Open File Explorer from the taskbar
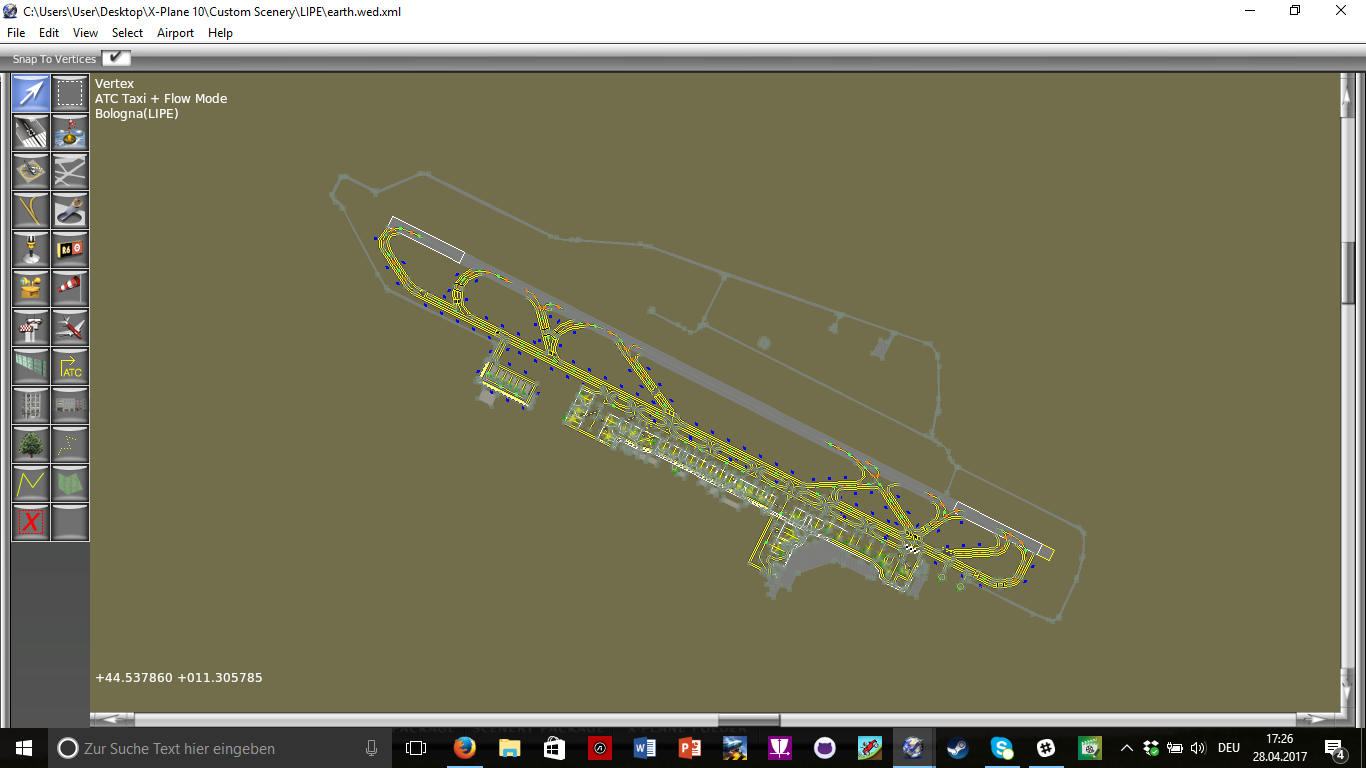 pos(509,748)
